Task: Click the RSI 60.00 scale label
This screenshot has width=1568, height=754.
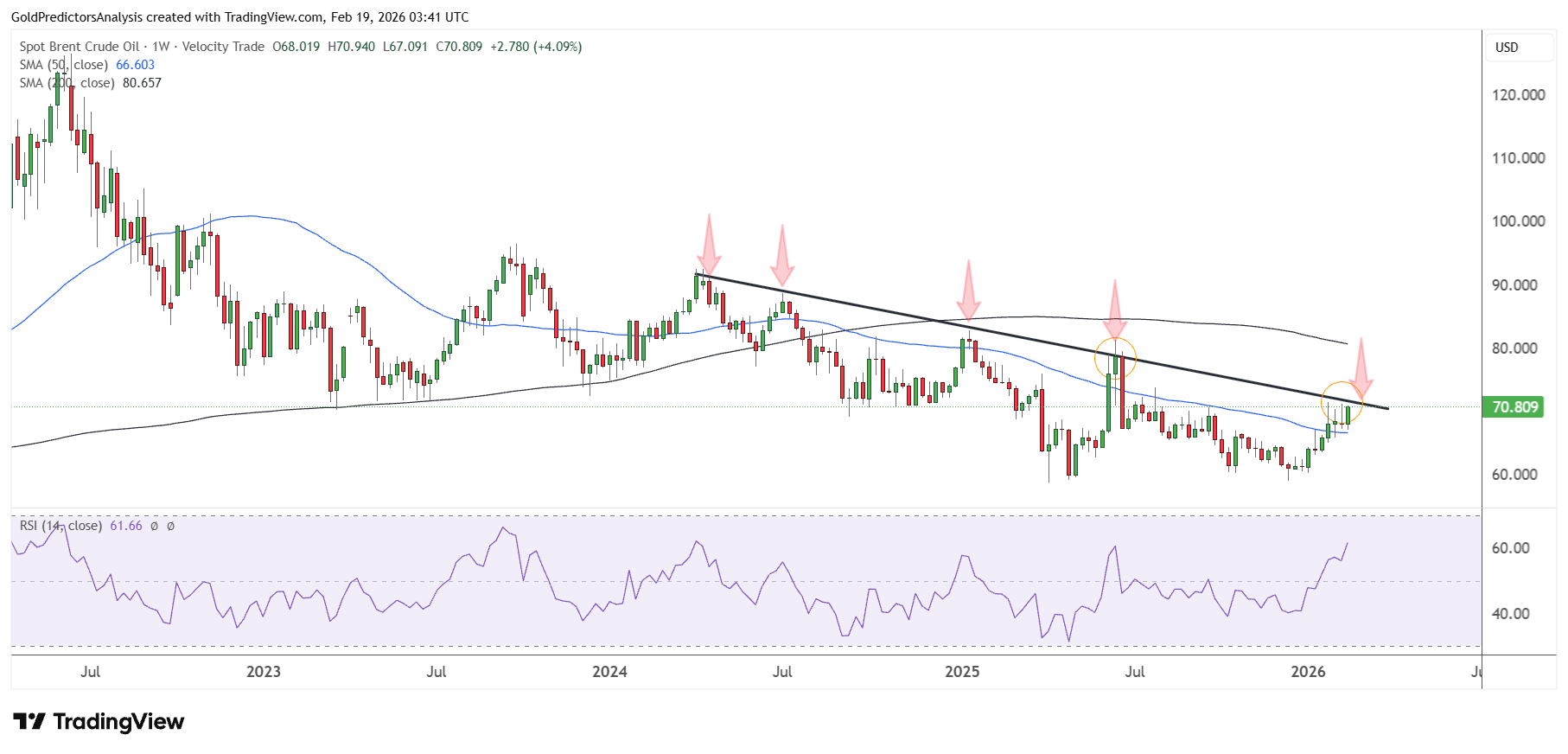Action: [1511, 548]
